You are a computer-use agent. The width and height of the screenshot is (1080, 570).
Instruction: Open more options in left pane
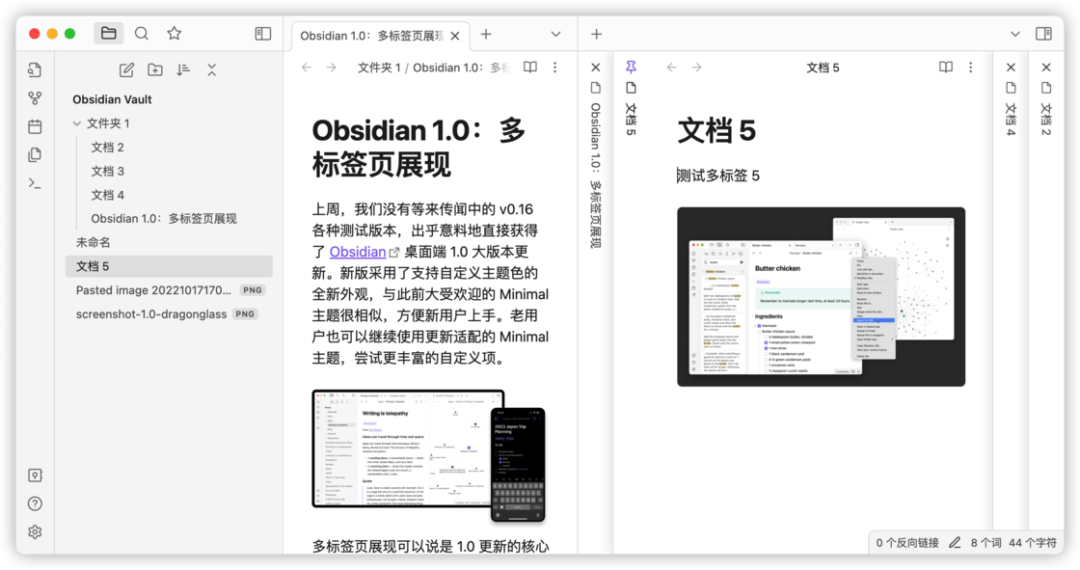[555, 67]
